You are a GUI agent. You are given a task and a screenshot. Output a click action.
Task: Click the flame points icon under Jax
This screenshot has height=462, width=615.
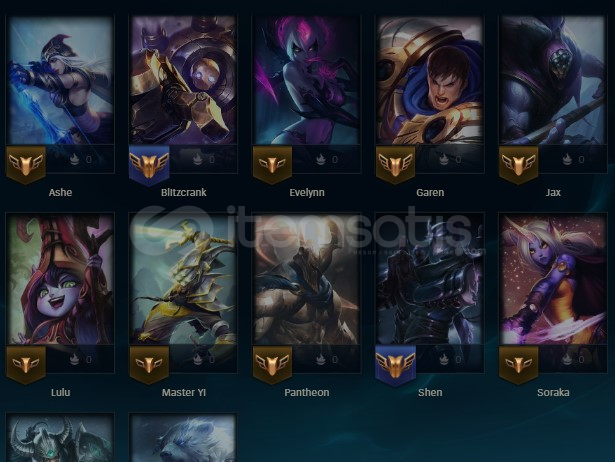pyautogui.click(x=567, y=159)
